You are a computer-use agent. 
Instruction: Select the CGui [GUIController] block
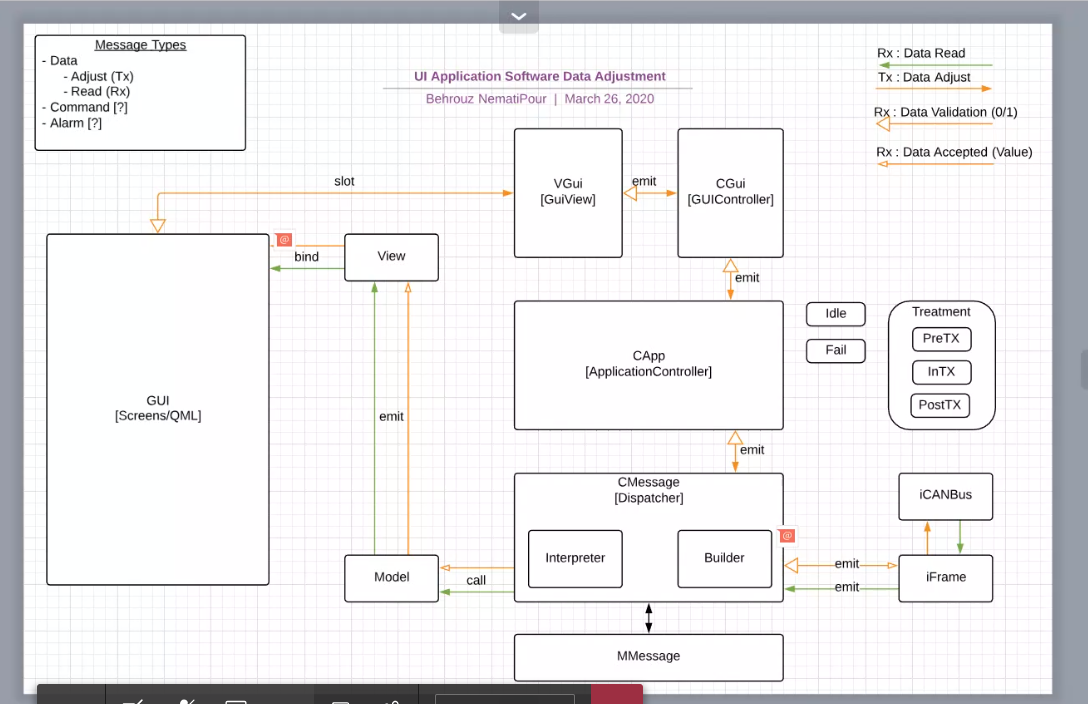(730, 192)
